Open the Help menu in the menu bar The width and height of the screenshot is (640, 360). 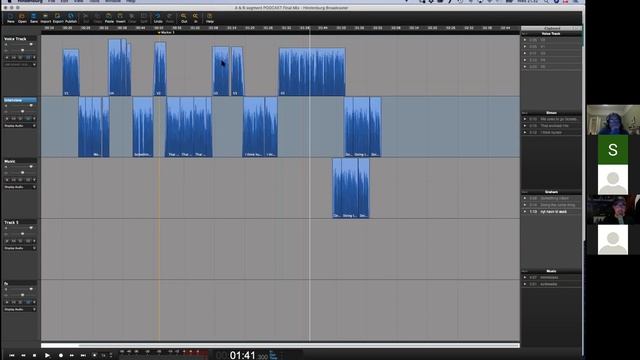(131, 1)
